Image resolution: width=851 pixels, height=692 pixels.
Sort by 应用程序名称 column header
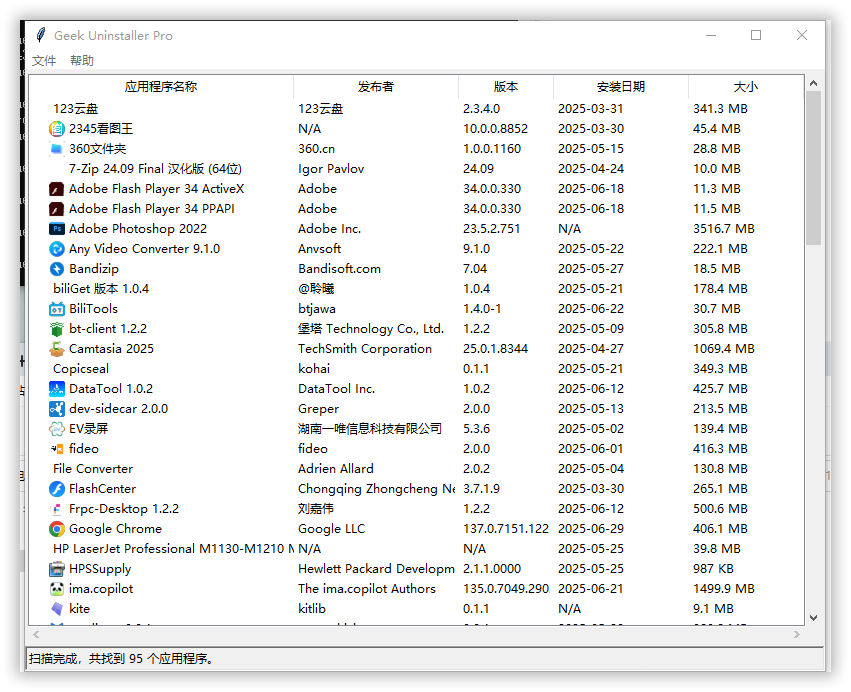tap(161, 87)
